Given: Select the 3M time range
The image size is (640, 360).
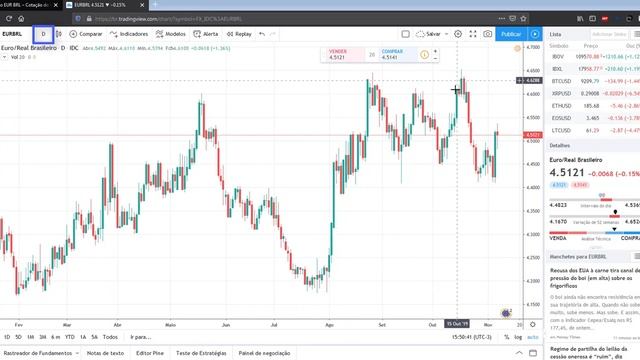Looking at the screenshot, I should tap(43, 337).
